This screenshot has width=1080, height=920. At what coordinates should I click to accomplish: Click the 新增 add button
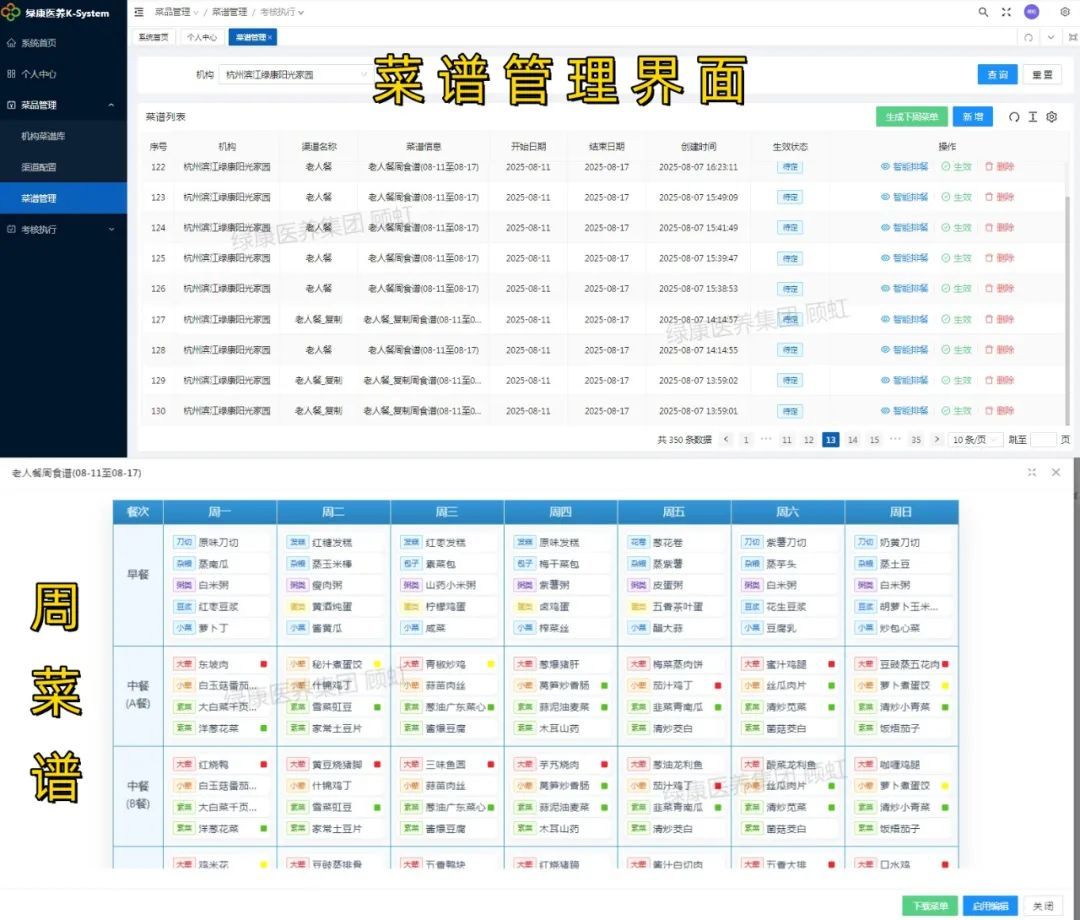[x=973, y=117]
